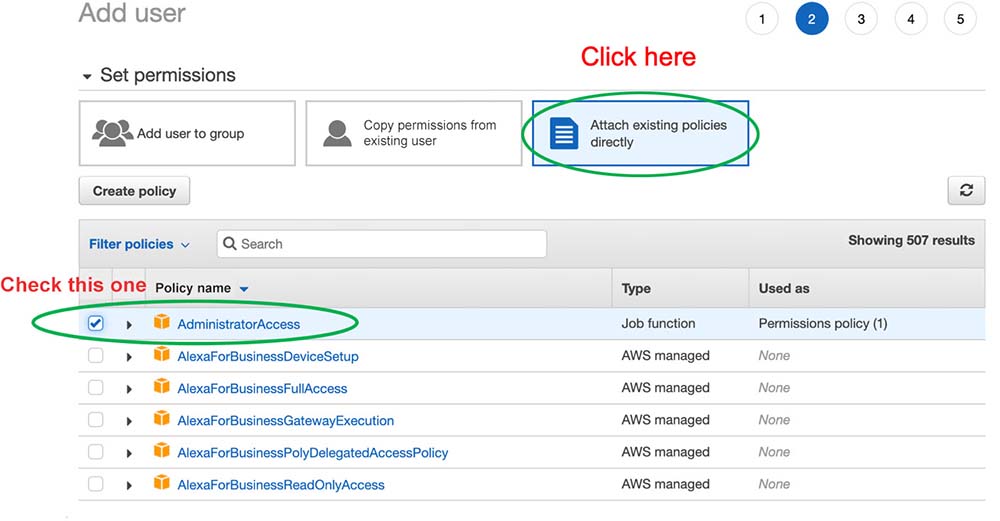Focus the policy Search input field
The image size is (1000, 521).
[x=390, y=244]
